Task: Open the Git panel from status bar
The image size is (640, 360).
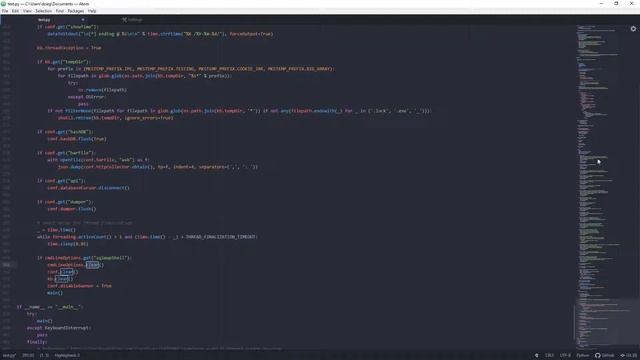Action: [x=629, y=356]
